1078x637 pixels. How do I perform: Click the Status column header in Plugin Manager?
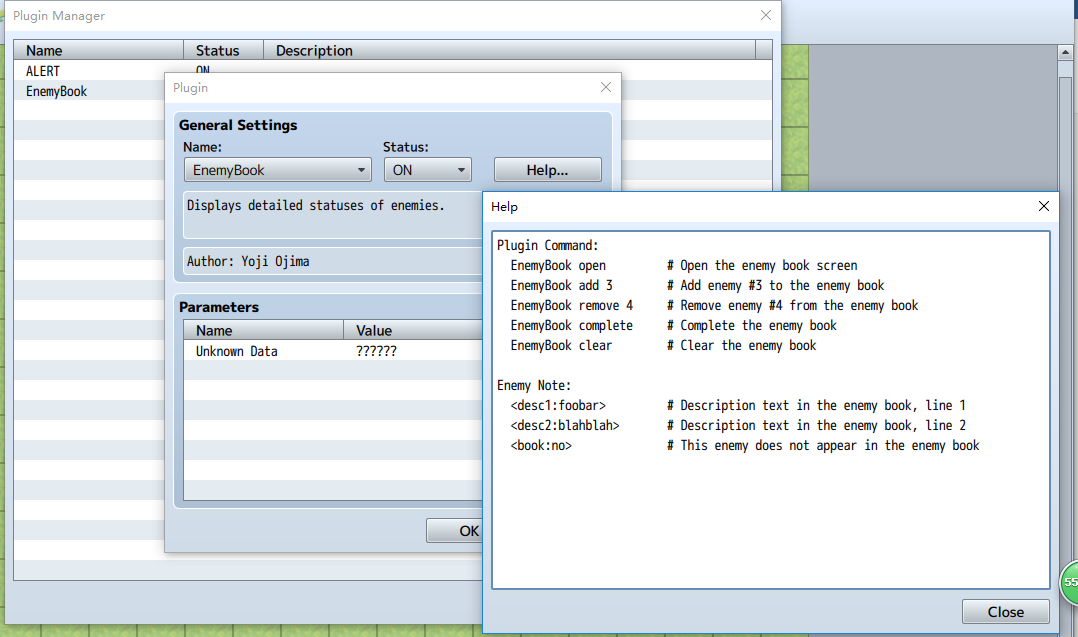click(x=223, y=50)
